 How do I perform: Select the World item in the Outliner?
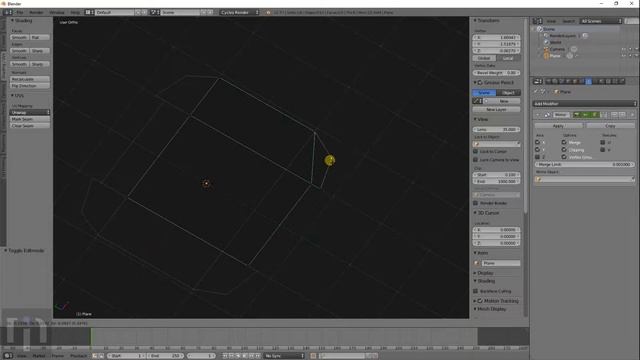(556, 42)
